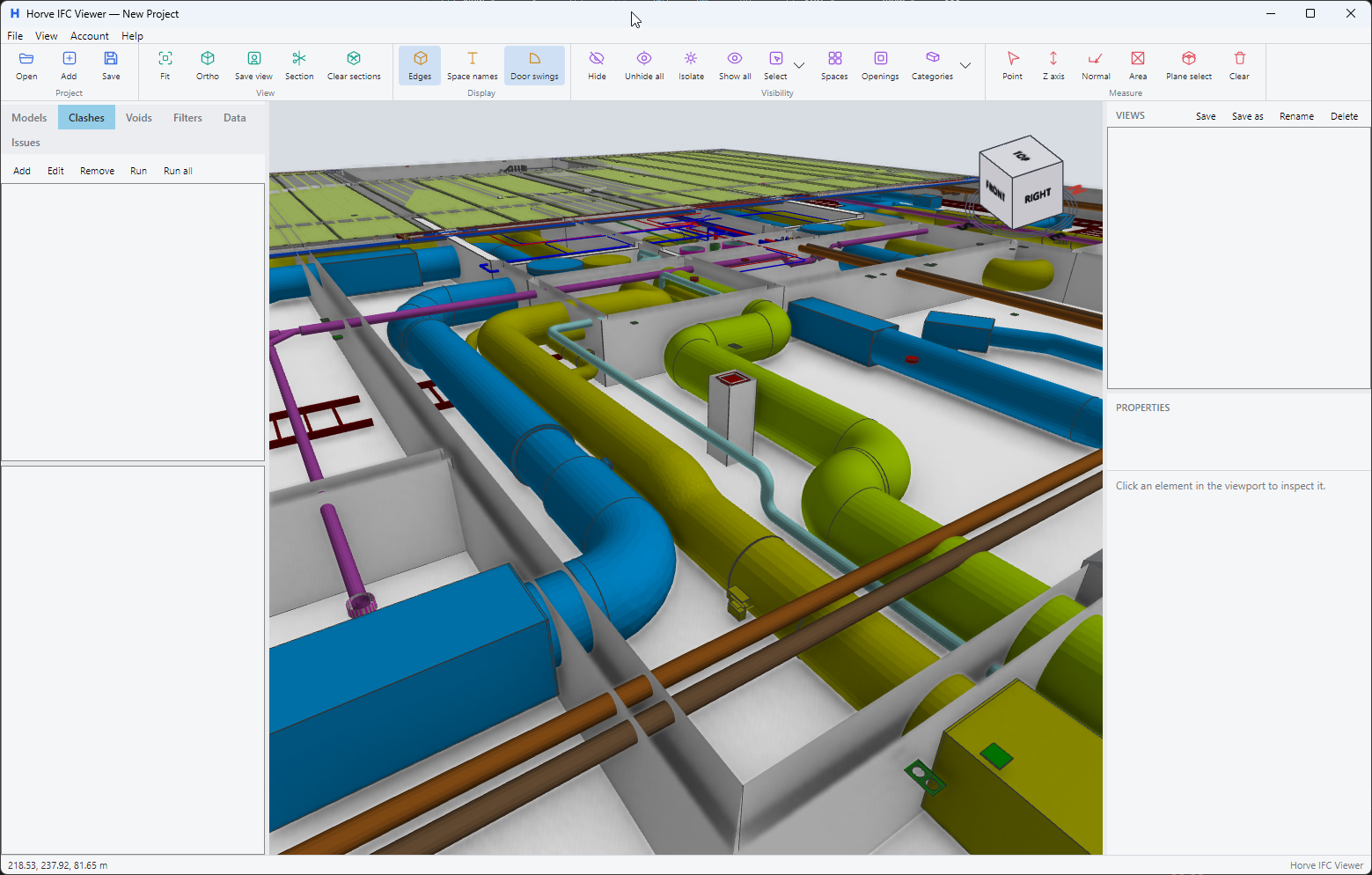1372x875 pixels.
Task: Open the File menu
Action: [x=15, y=36]
